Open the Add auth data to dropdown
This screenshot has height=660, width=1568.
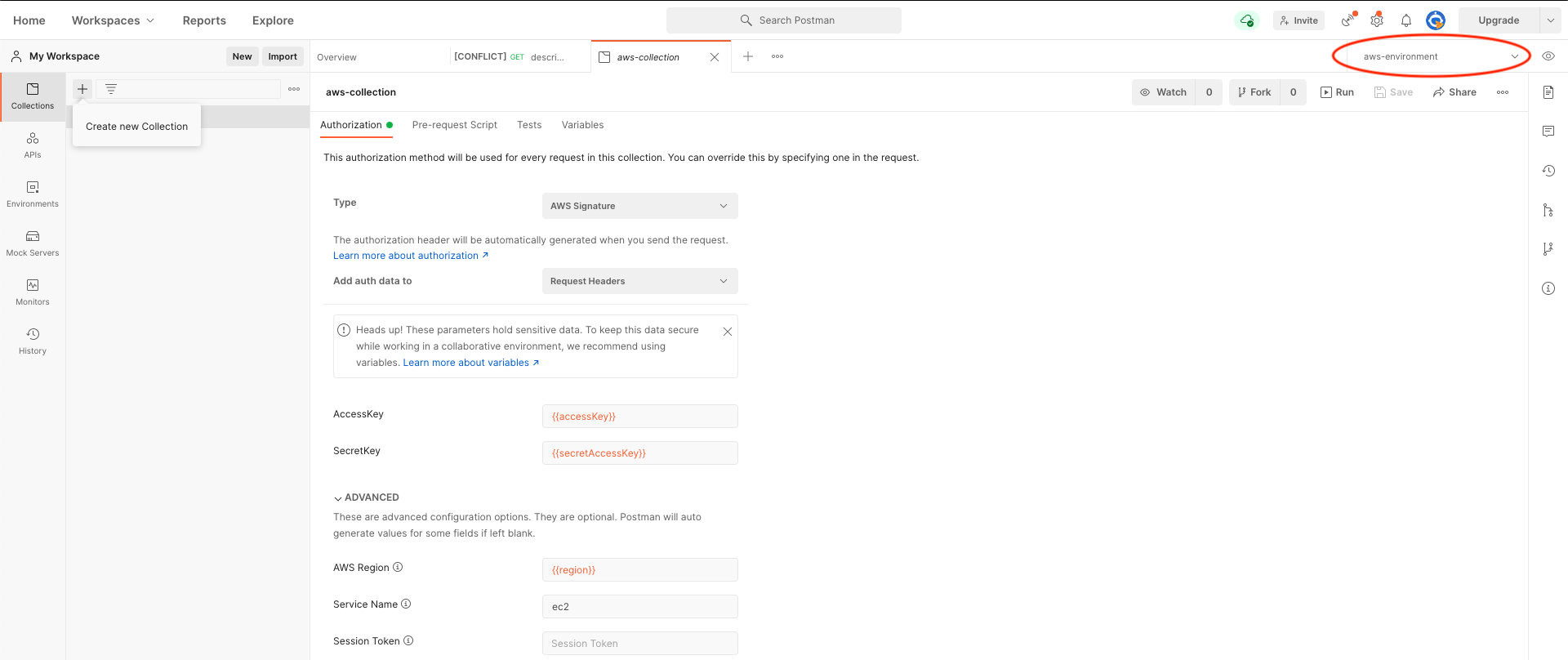pos(640,281)
